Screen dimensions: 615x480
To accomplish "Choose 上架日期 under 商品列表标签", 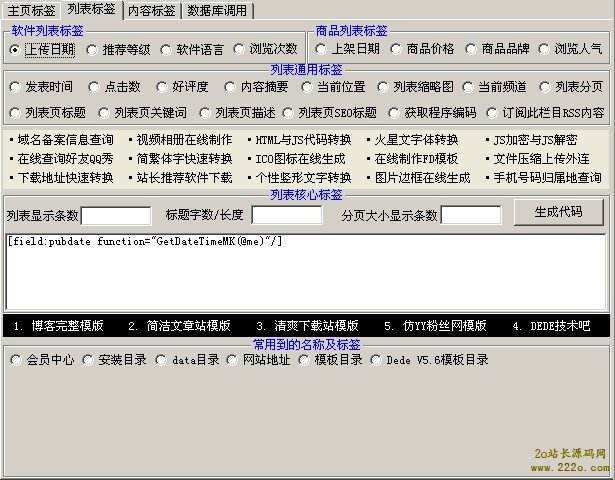I will (320, 49).
